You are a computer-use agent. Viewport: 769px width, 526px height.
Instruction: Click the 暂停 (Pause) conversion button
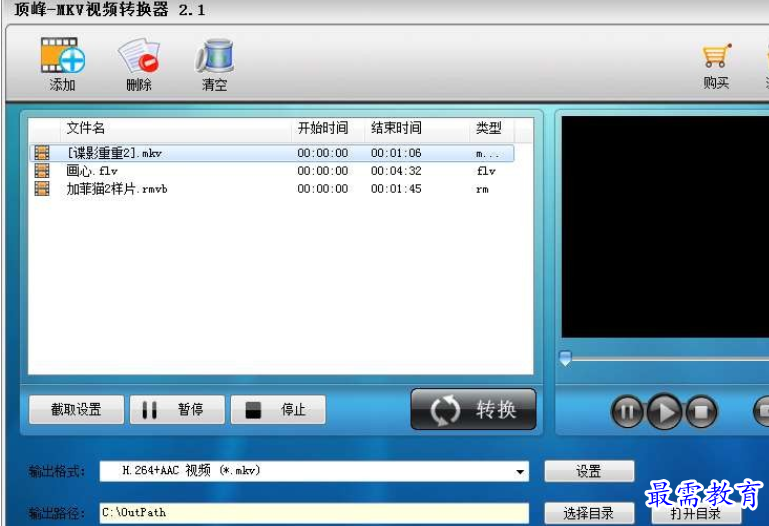pos(177,409)
